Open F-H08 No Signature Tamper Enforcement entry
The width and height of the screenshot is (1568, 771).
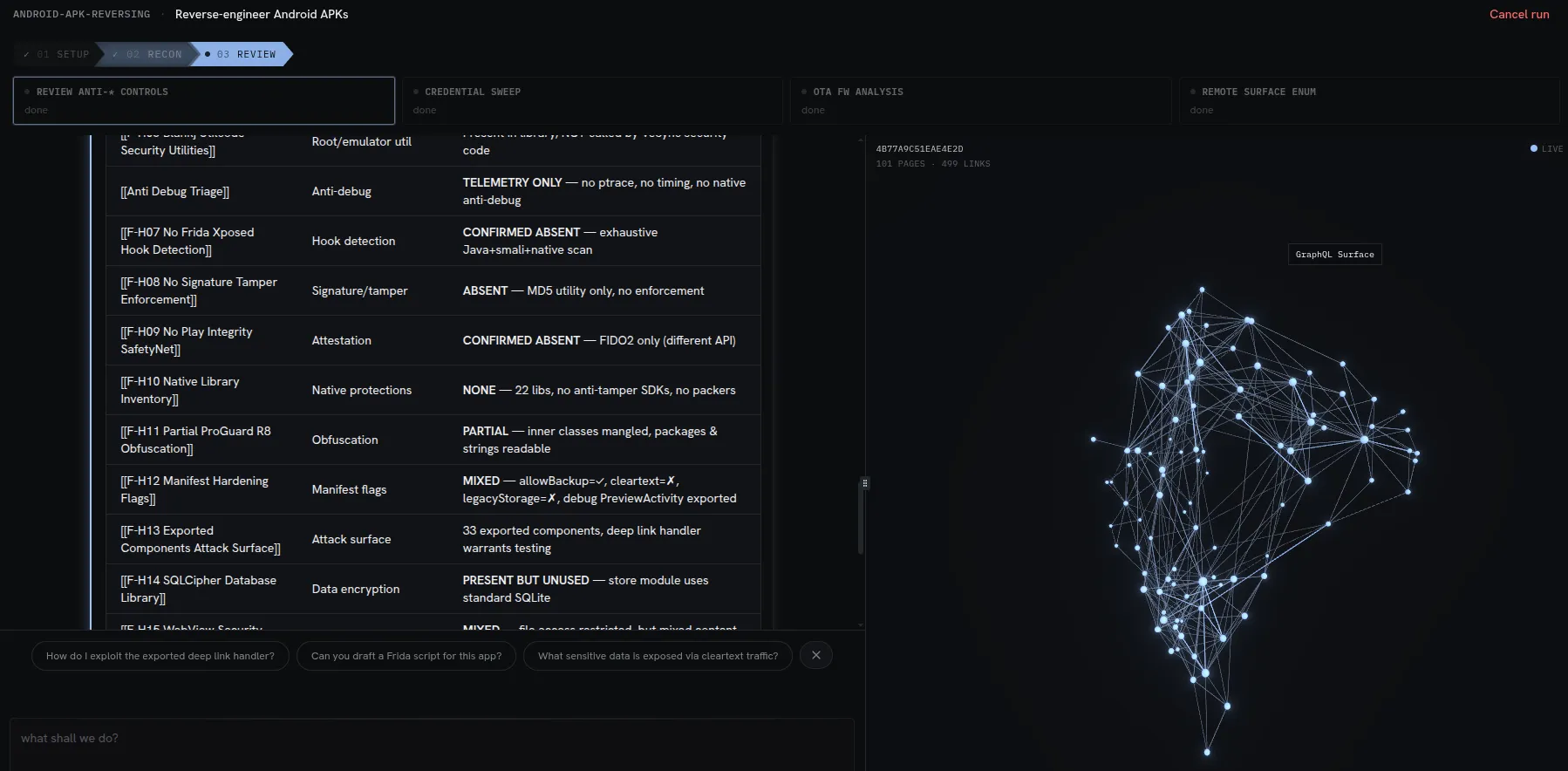[x=199, y=290]
